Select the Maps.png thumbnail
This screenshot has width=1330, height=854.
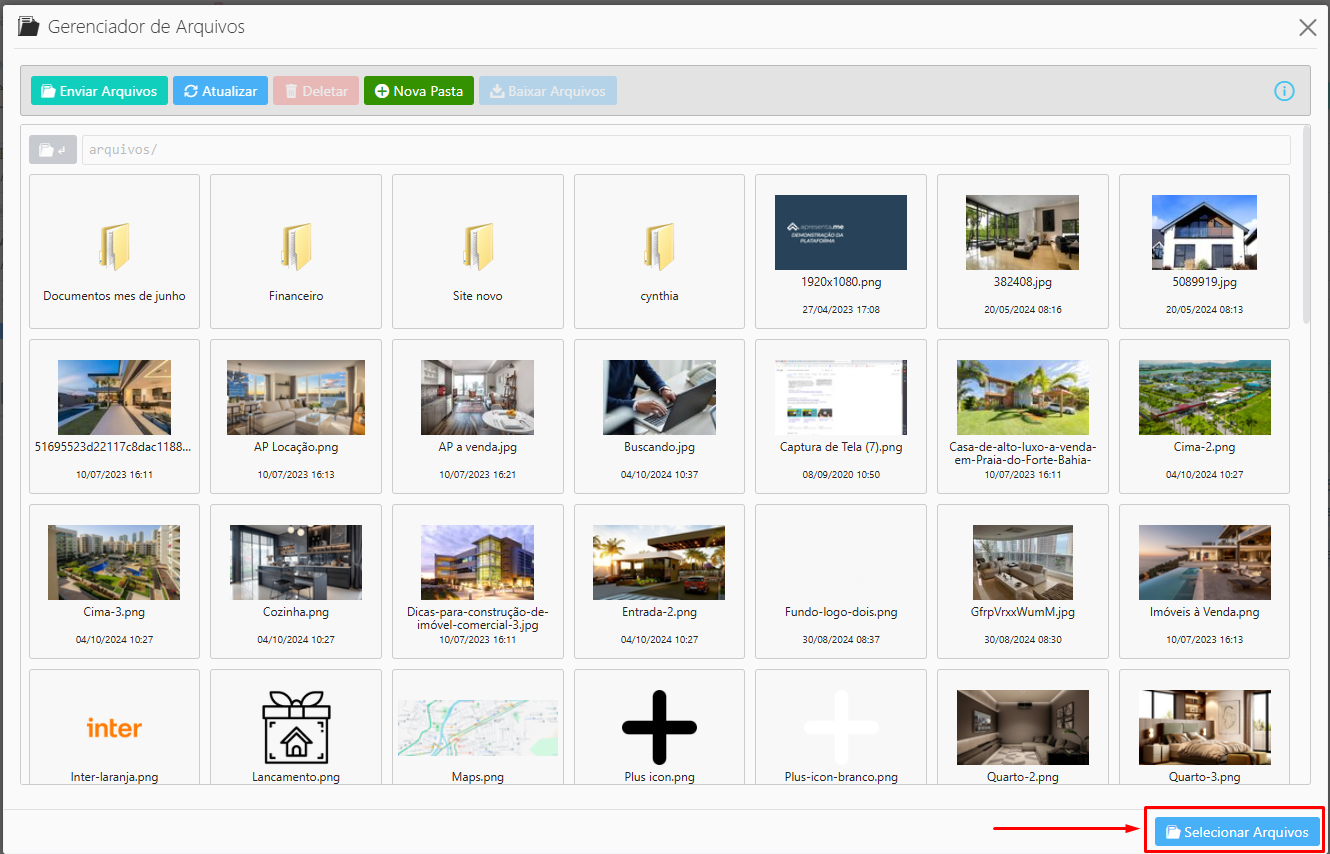click(x=477, y=728)
